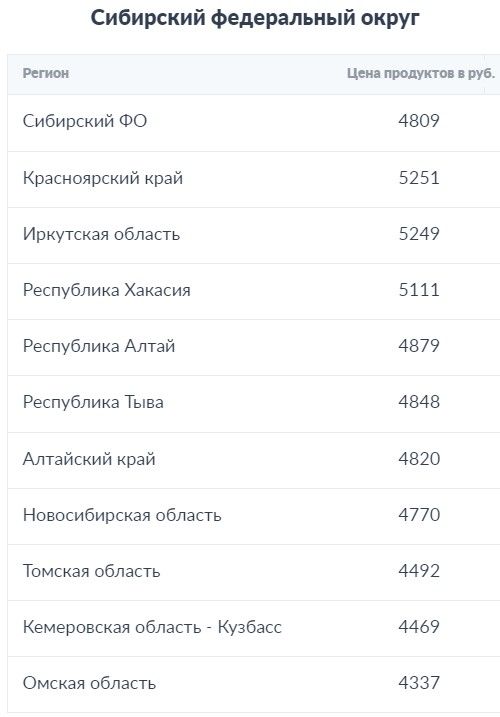
Task: Click 'Республика Тыва' region name
Action: click(93, 402)
